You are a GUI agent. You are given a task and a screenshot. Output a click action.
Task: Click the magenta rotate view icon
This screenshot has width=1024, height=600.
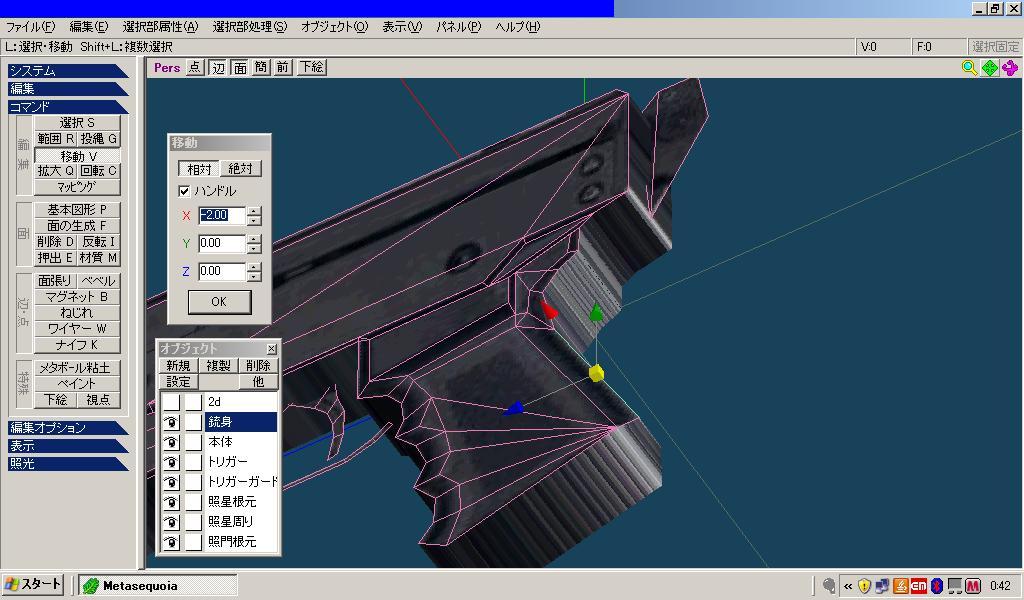tap(1010, 68)
